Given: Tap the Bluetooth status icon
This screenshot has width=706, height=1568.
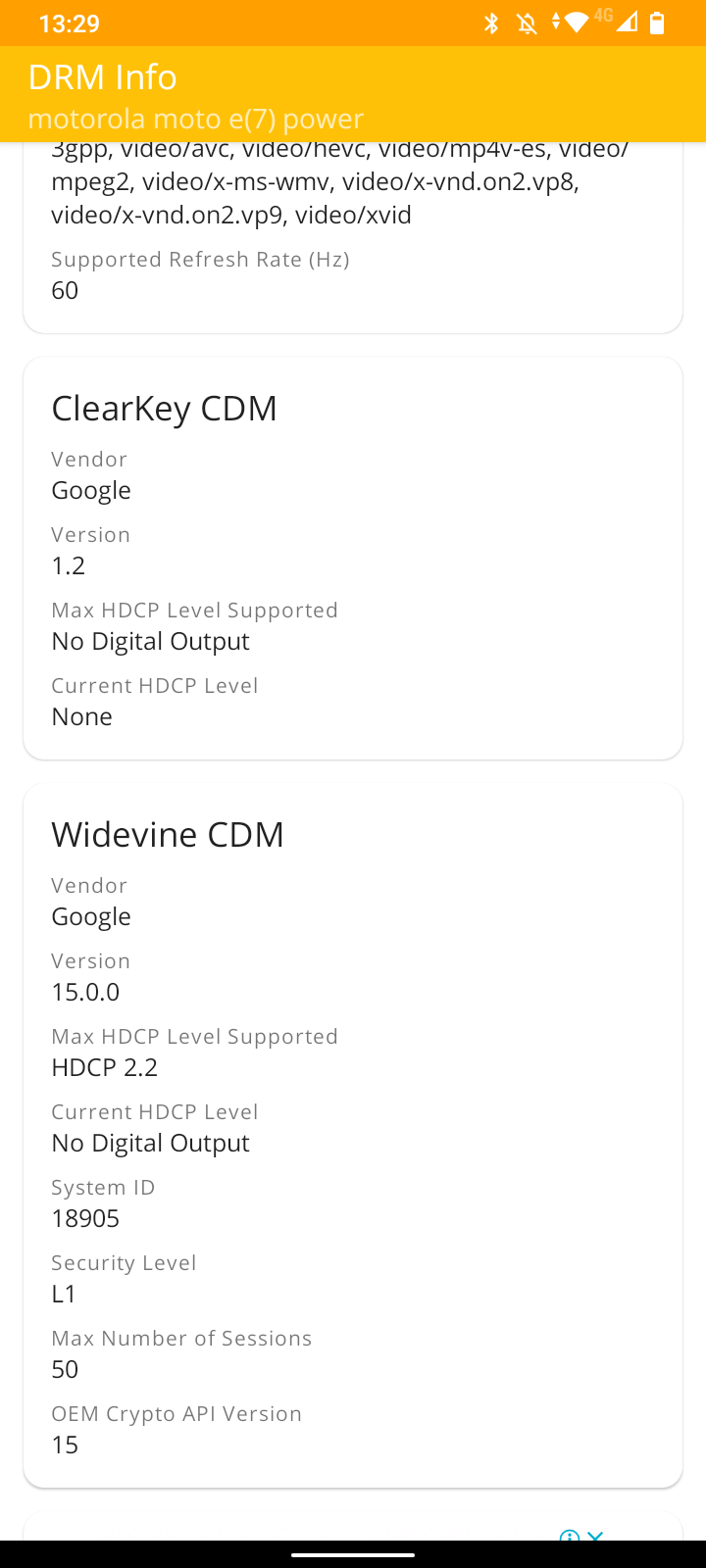Looking at the screenshot, I should [492, 23].
